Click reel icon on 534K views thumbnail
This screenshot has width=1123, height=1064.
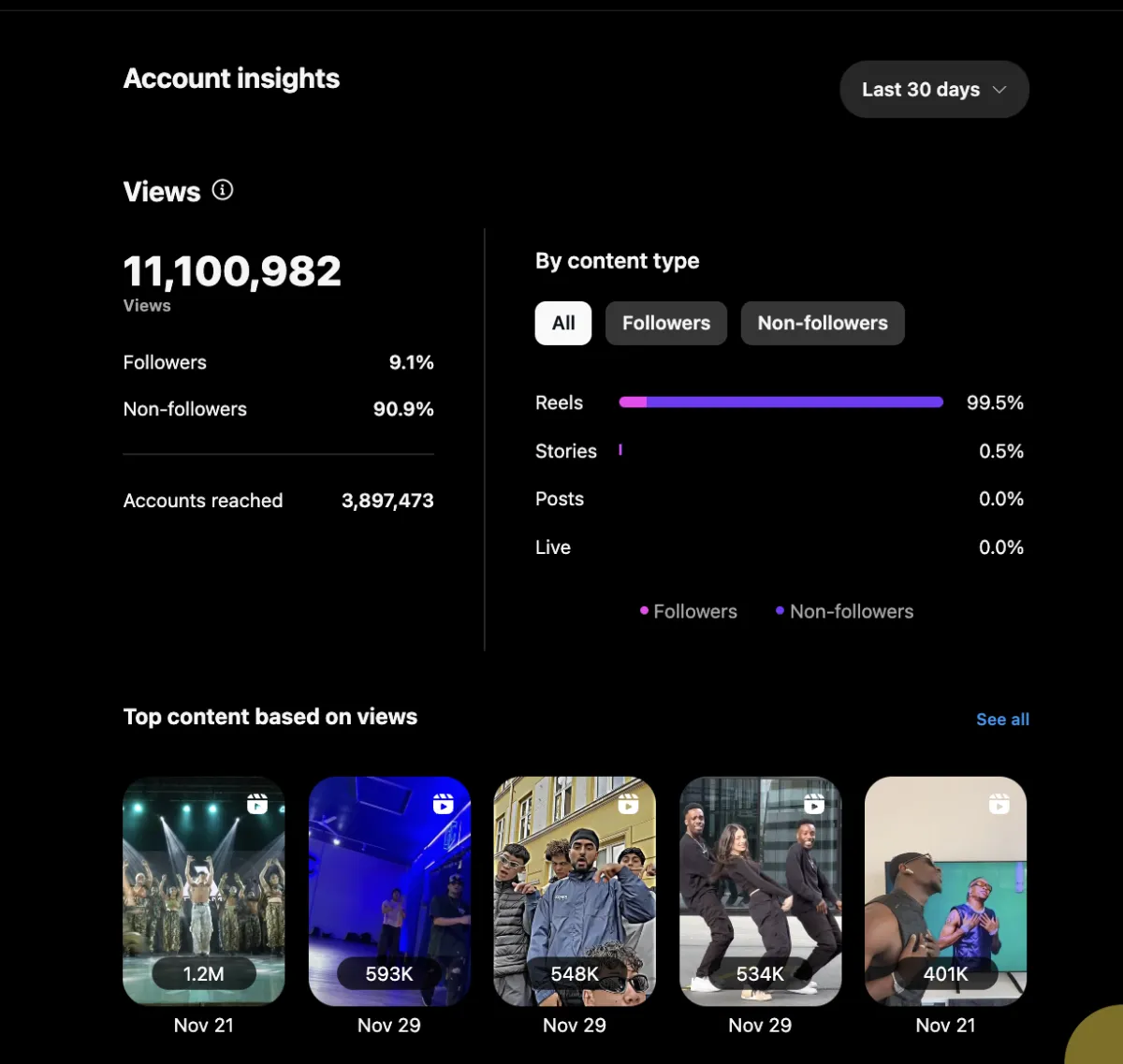pos(814,803)
